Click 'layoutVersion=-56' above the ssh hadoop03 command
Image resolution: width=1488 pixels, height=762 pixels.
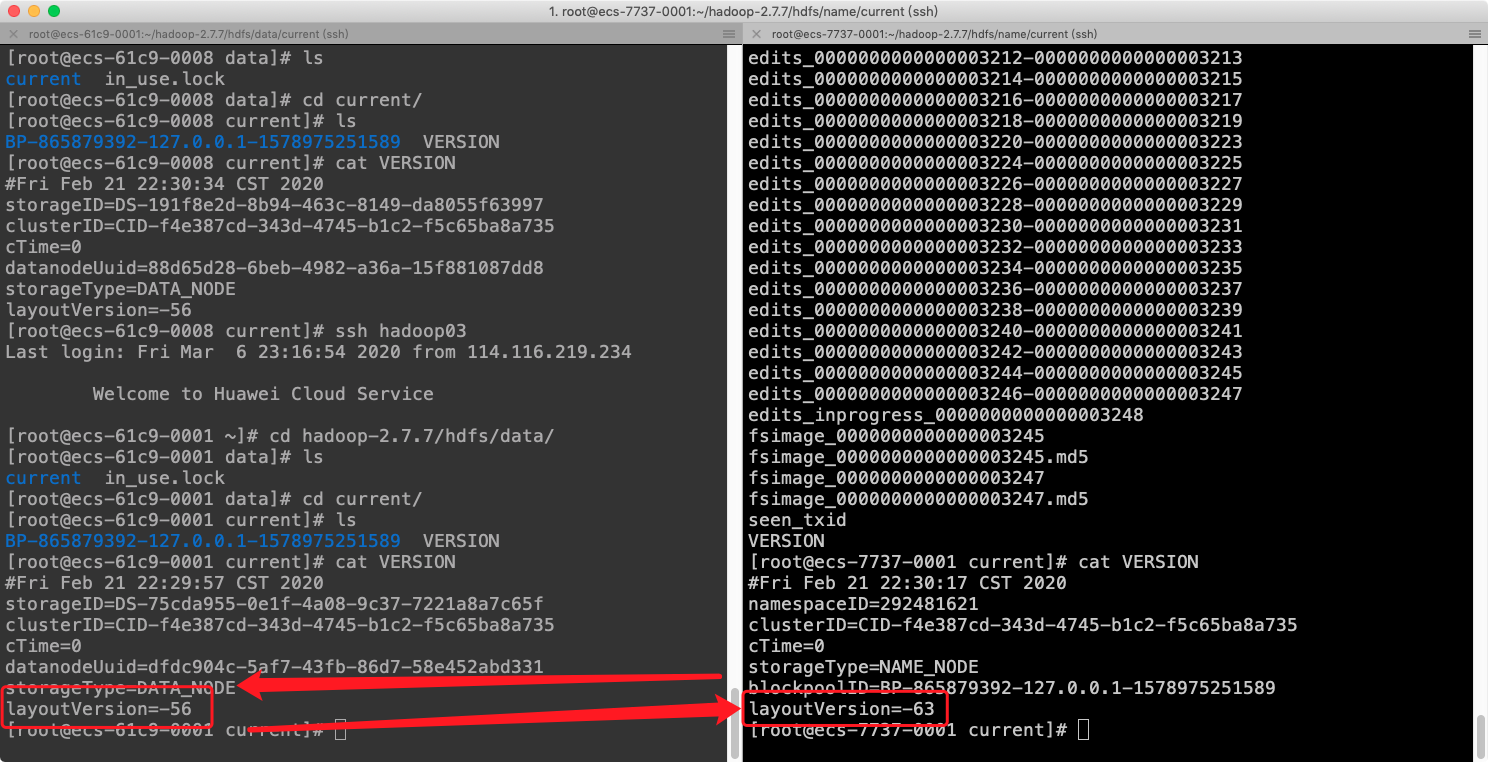98,310
